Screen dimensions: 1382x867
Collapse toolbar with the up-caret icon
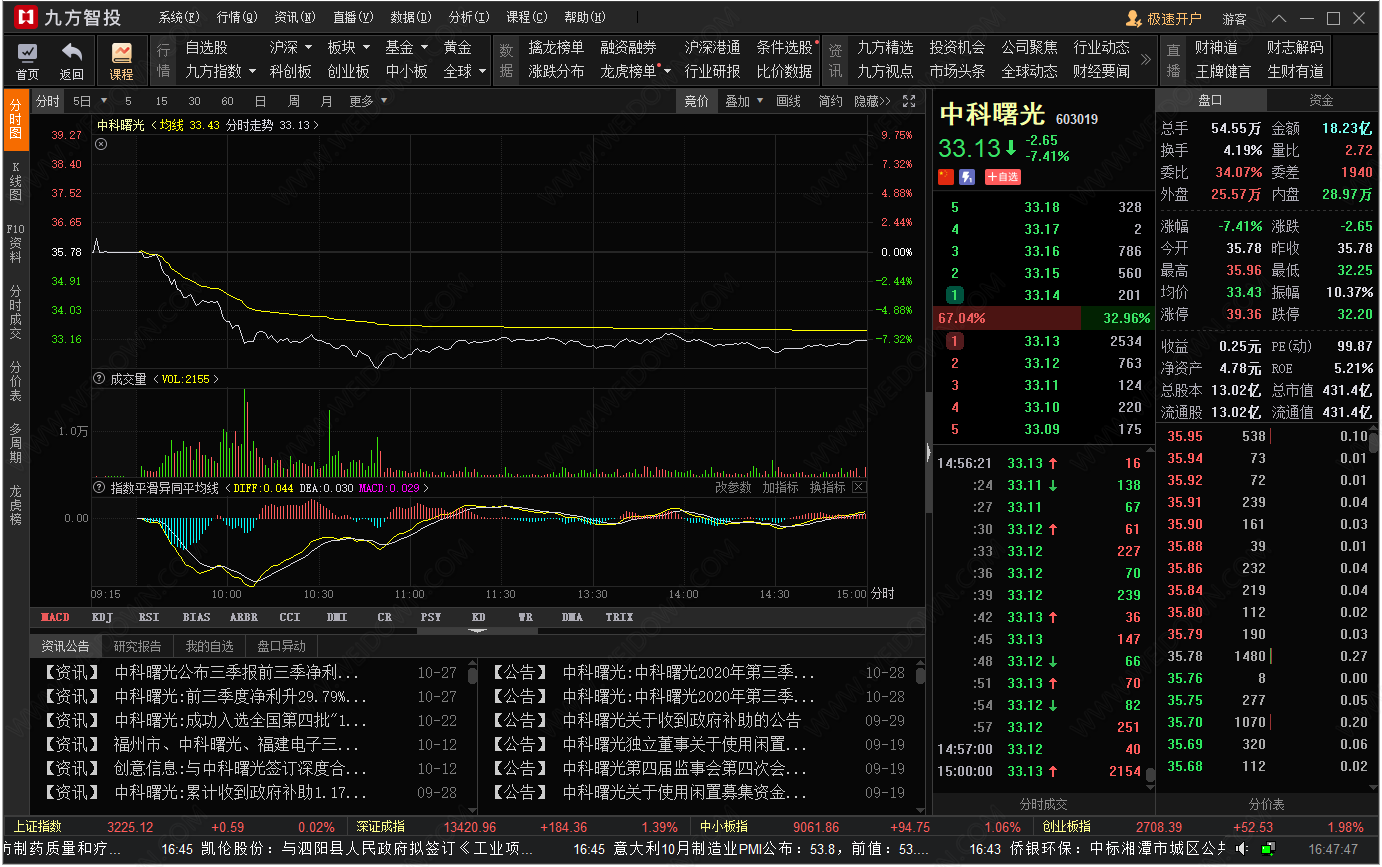[1280, 18]
